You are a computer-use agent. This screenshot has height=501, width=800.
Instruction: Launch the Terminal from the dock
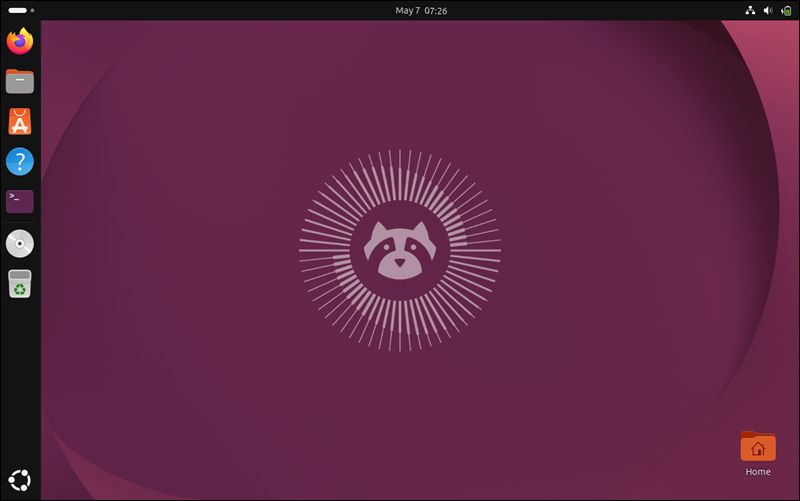click(x=20, y=202)
